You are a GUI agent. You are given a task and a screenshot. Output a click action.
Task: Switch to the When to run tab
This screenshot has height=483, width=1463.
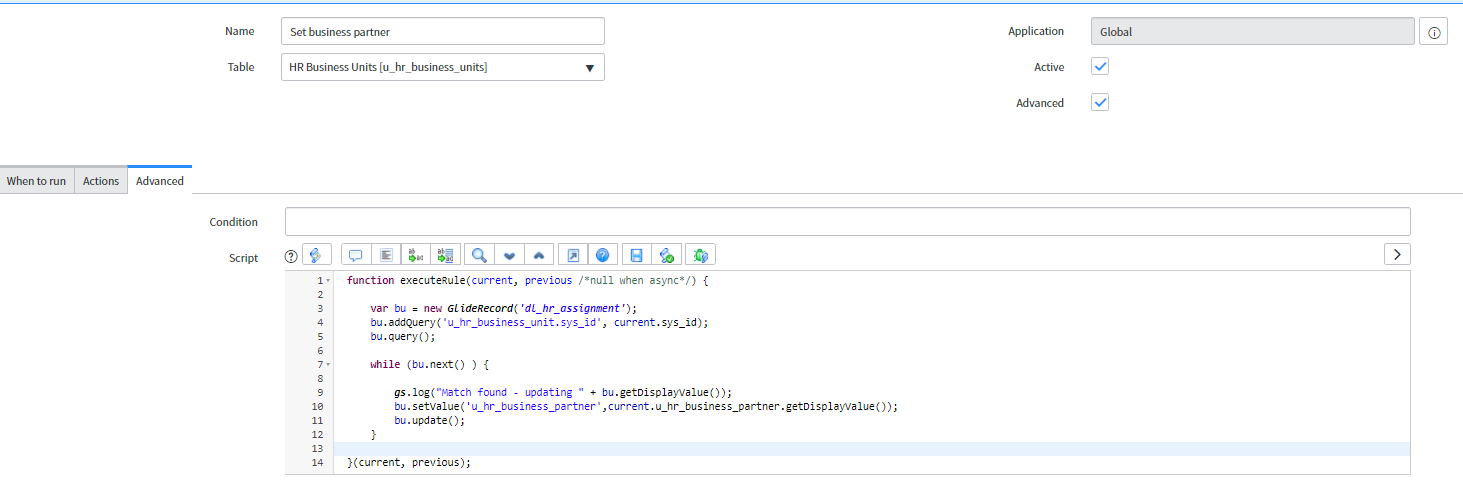tap(36, 181)
